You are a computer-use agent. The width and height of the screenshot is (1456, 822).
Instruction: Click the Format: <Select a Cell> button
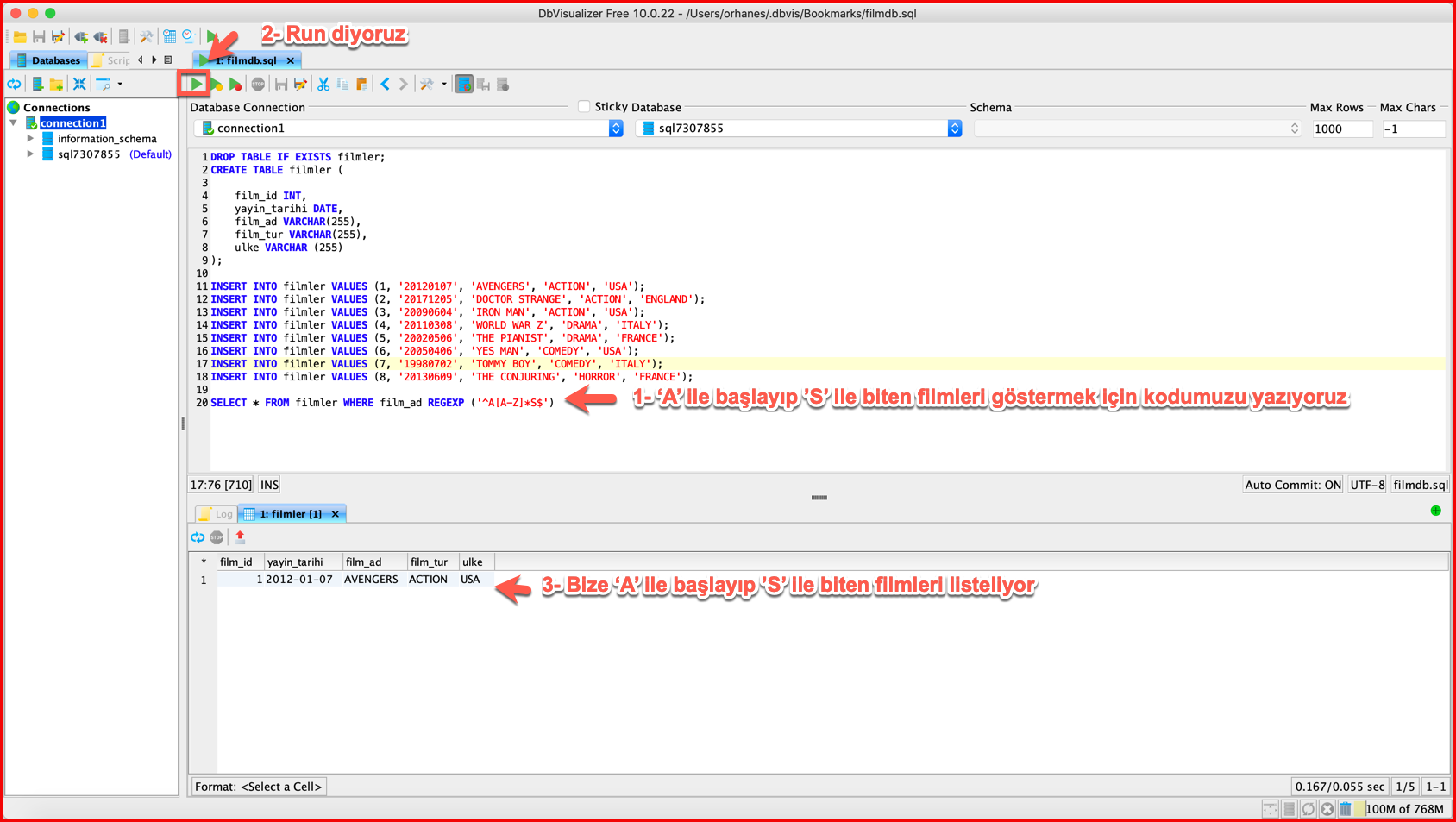click(259, 787)
